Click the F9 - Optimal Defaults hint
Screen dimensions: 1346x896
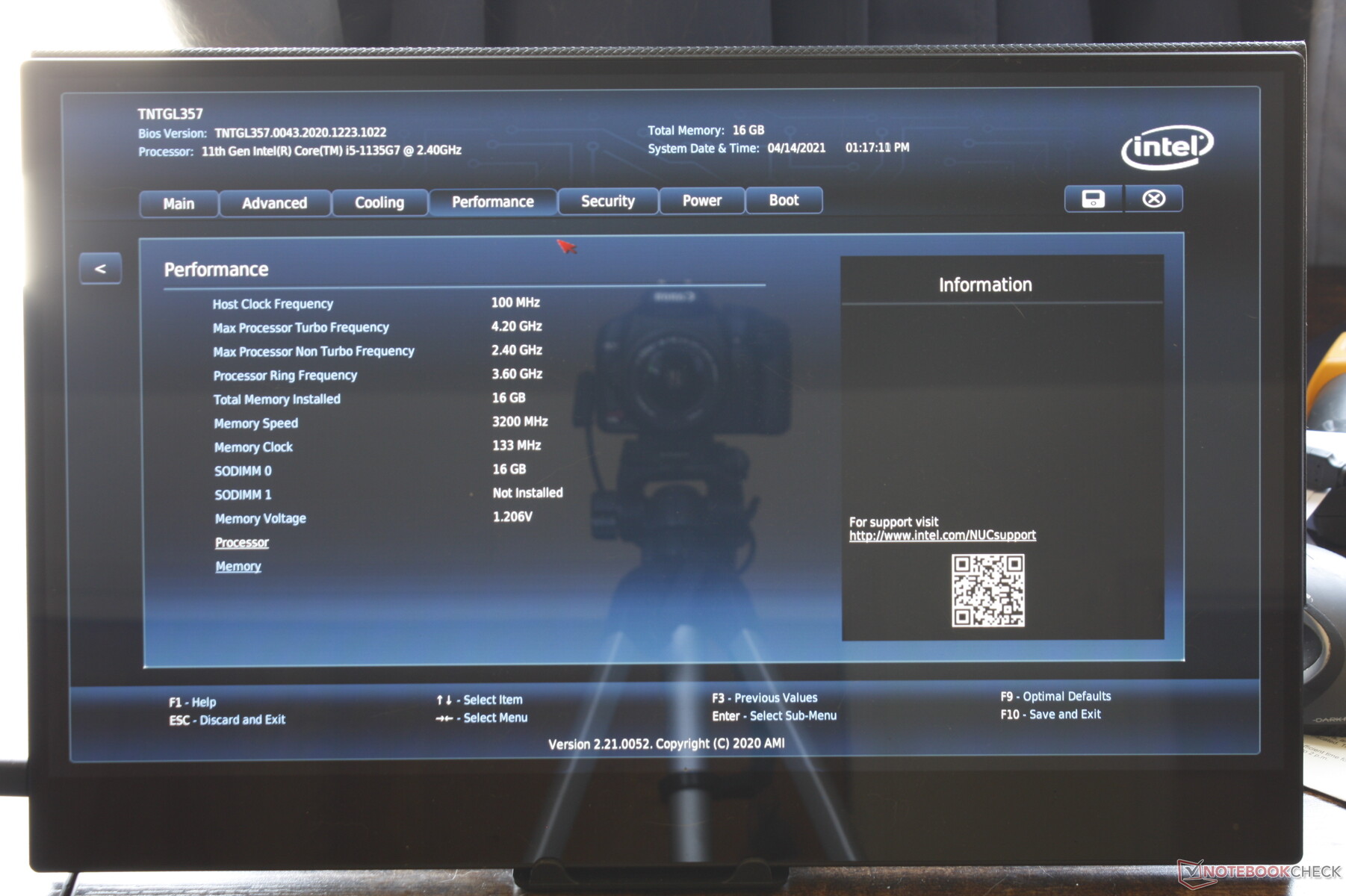[x=1056, y=697]
